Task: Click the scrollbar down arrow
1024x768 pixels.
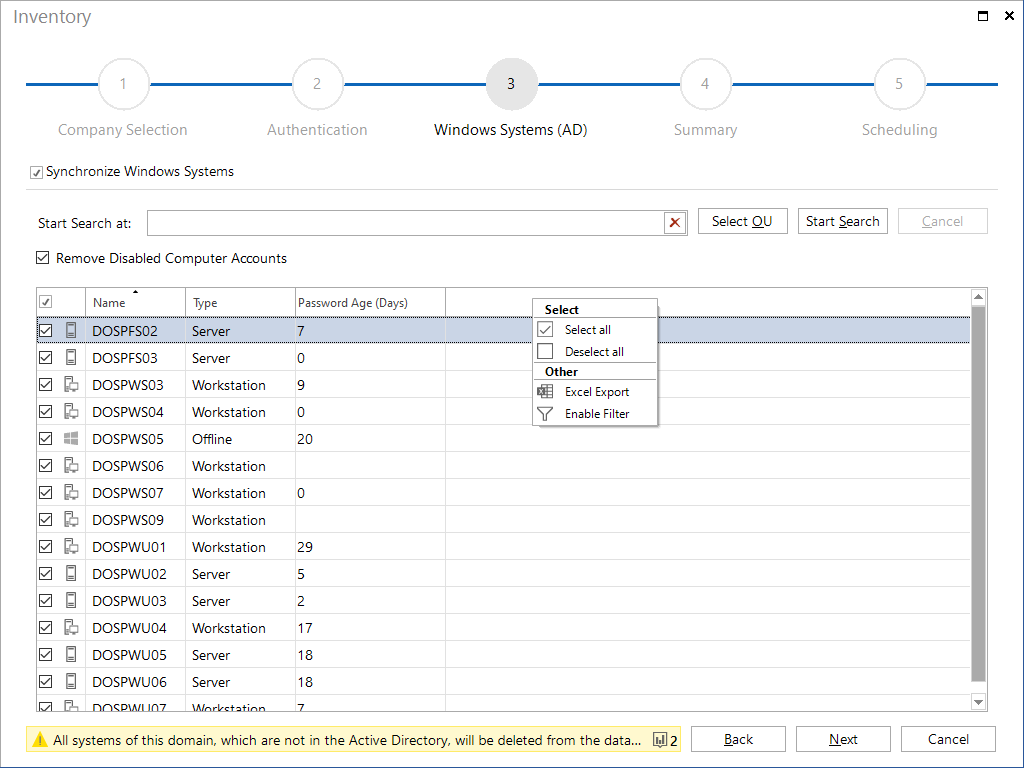Action: (978, 702)
